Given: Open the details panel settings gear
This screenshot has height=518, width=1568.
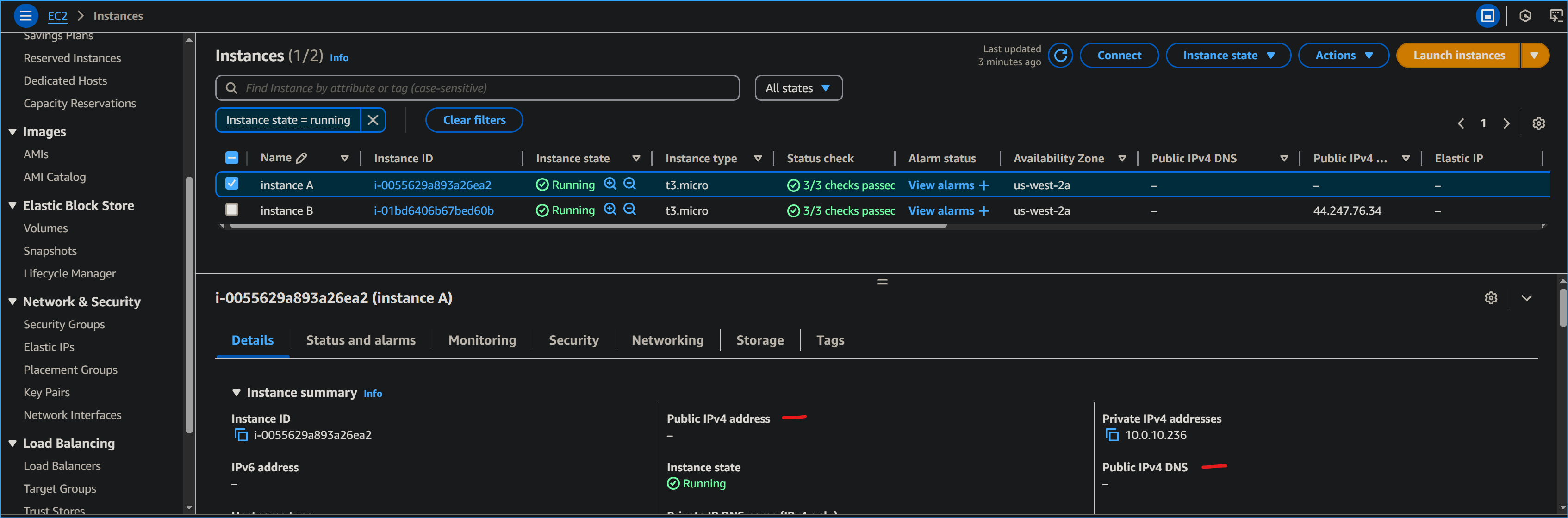Looking at the screenshot, I should 1491,297.
